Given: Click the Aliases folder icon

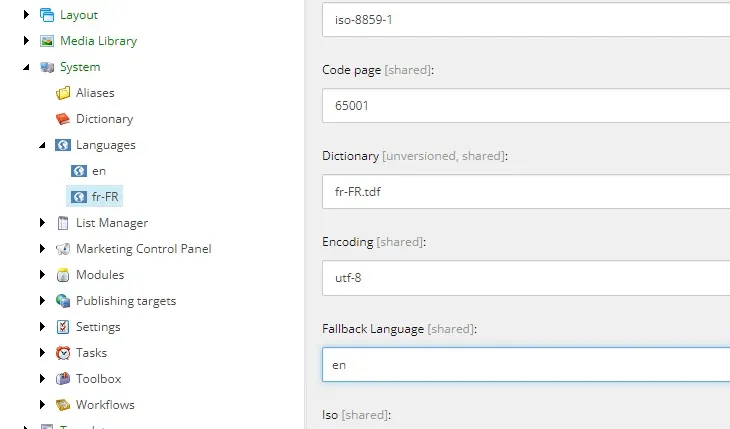Looking at the screenshot, I should tap(63, 93).
